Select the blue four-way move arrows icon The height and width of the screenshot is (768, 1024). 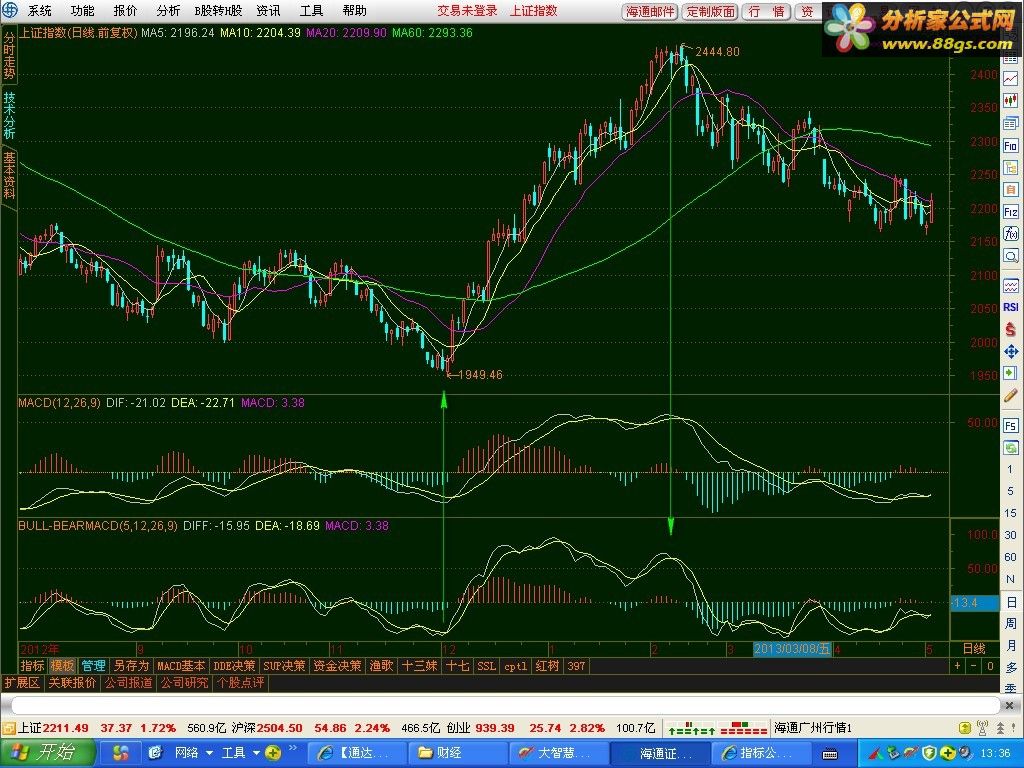pos(1010,352)
